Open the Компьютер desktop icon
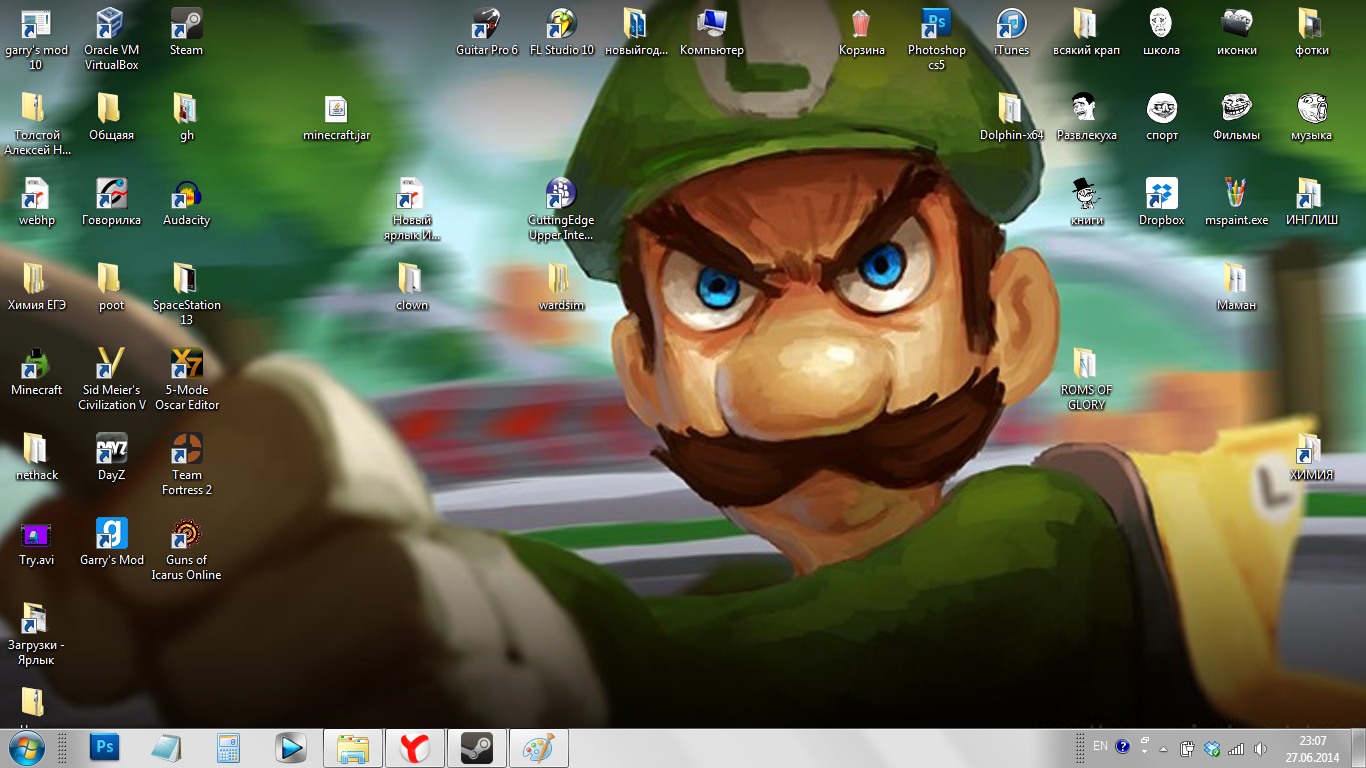Viewport: 1366px width, 768px height. pyautogui.click(x=712, y=32)
